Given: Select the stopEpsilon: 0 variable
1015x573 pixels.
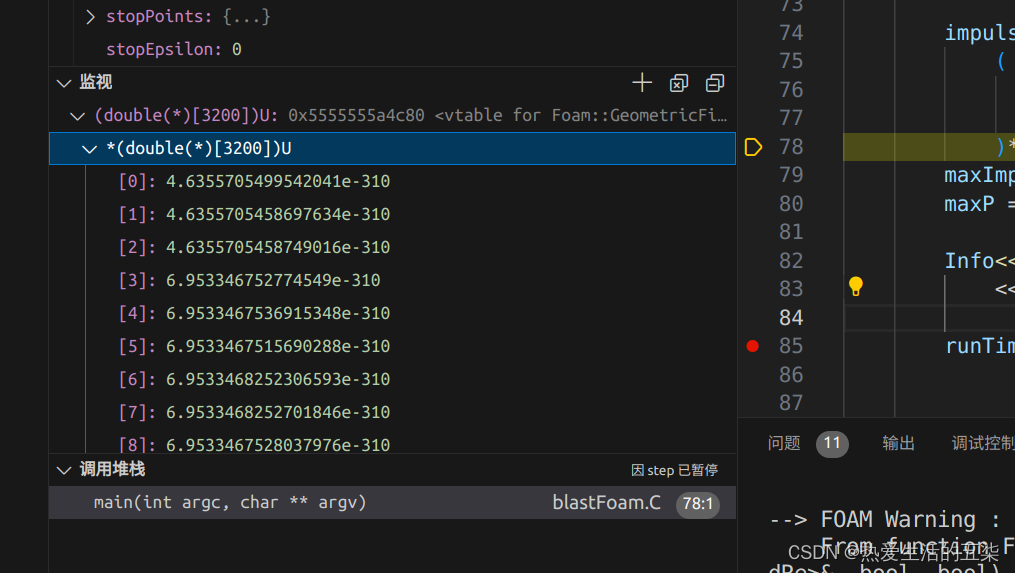Looking at the screenshot, I should coord(173,49).
